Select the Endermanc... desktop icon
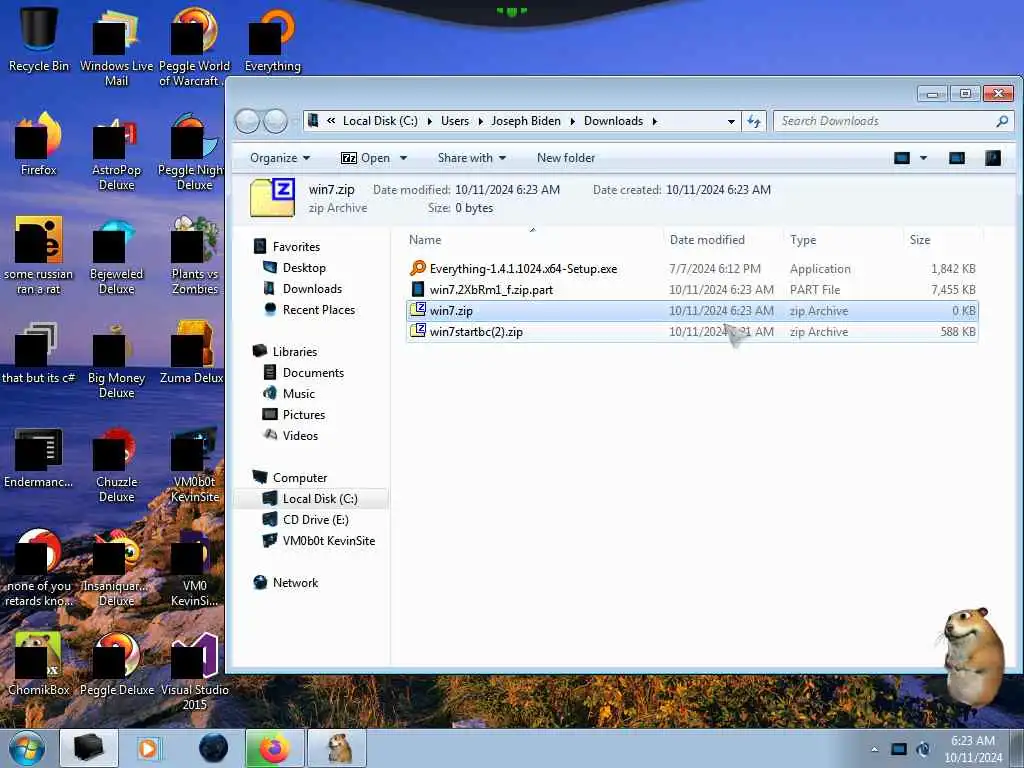Viewport: 1024px width, 768px height. (39, 456)
